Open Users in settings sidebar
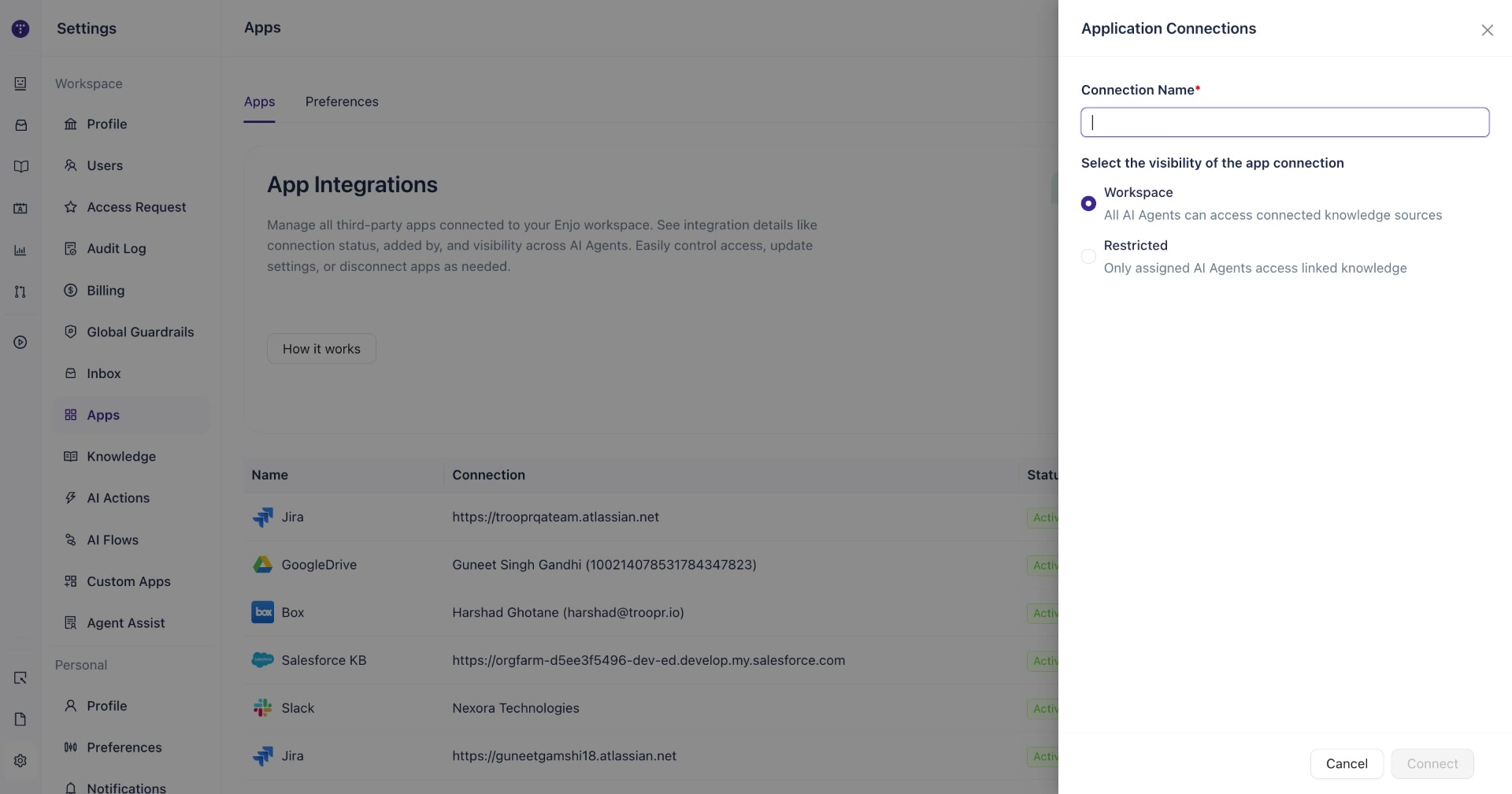 click(131, 165)
